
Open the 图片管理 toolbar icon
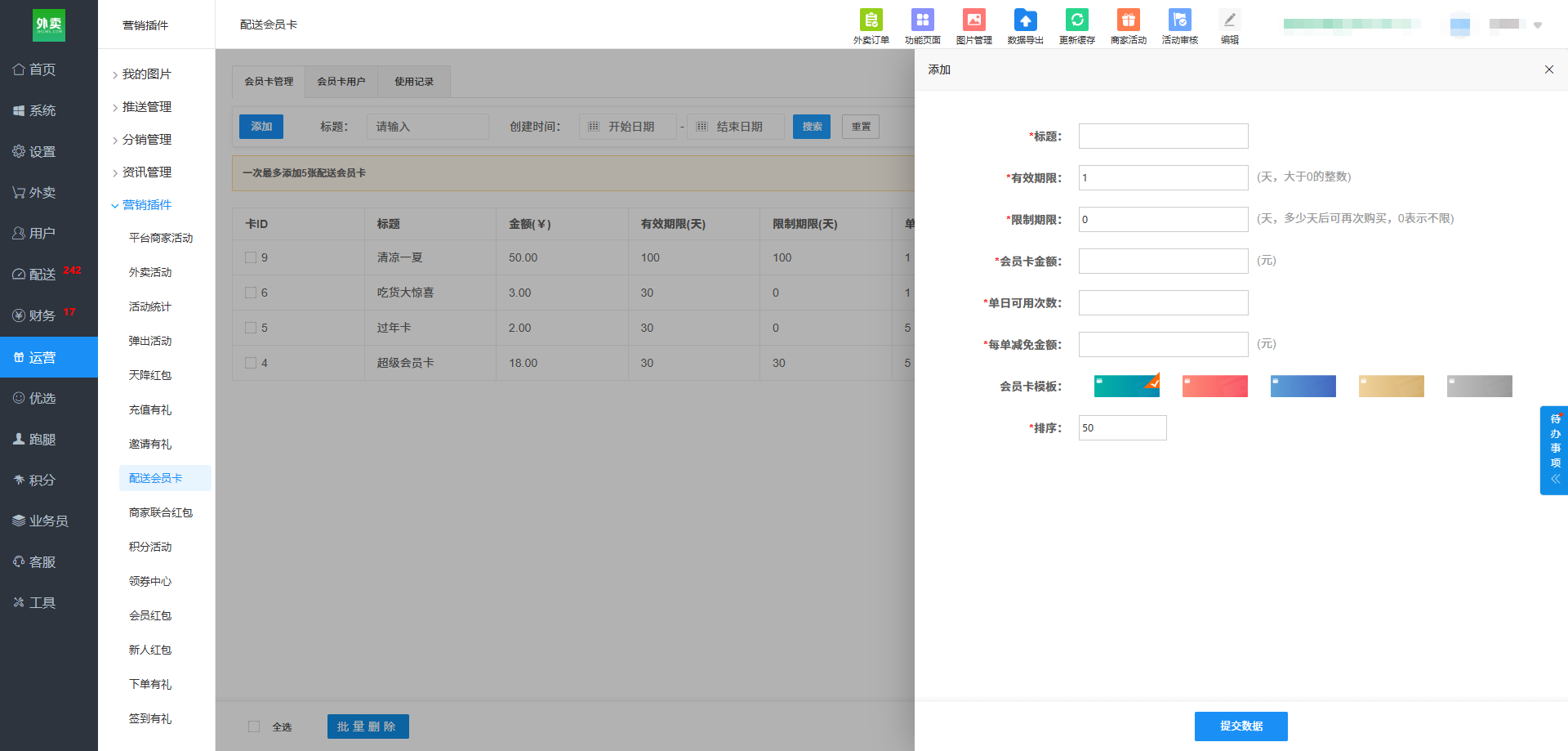coord(973,20)
